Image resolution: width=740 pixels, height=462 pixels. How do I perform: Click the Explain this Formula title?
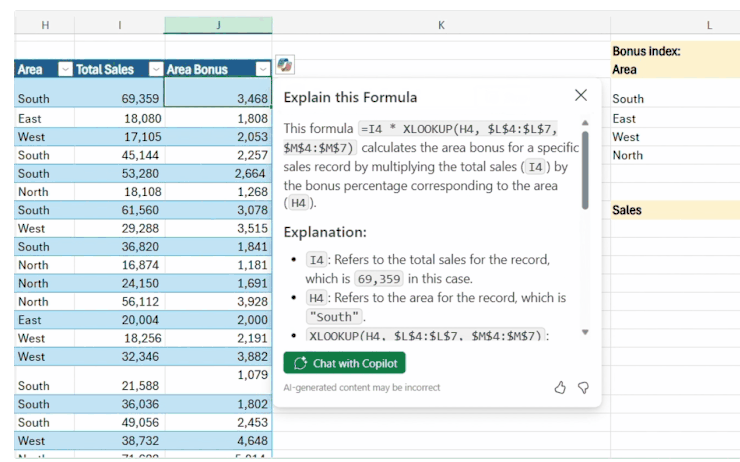coord(350,97)
